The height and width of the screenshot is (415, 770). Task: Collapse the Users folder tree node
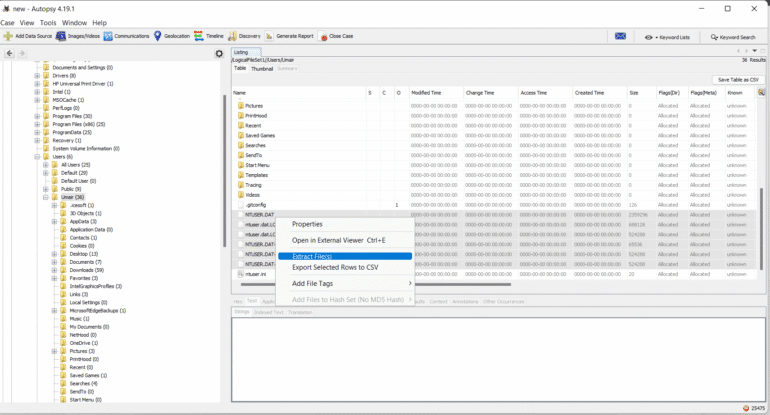pos(38,156)
